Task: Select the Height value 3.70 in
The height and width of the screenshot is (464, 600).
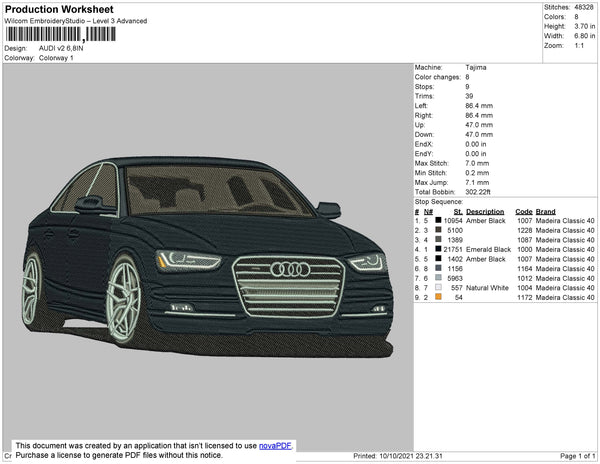Action: pyautogui.click(x=584, y=26)
